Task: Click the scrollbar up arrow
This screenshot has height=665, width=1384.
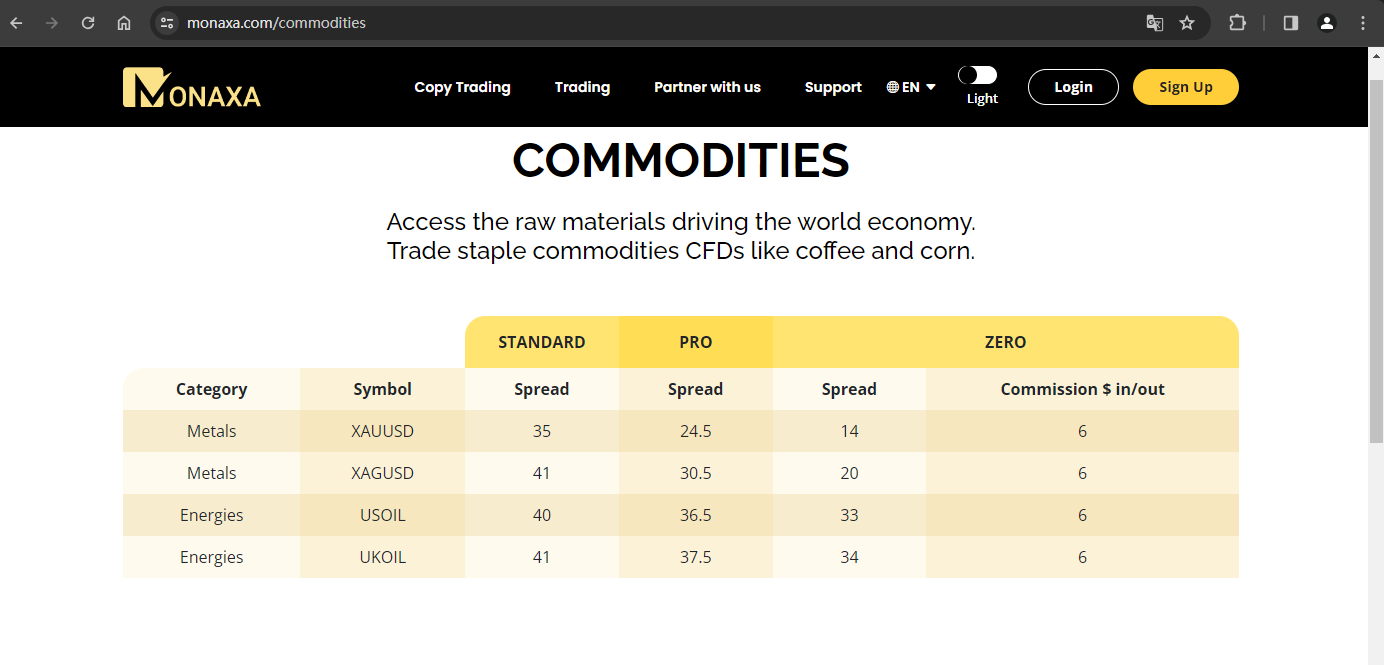Action: pos(1376,54)
